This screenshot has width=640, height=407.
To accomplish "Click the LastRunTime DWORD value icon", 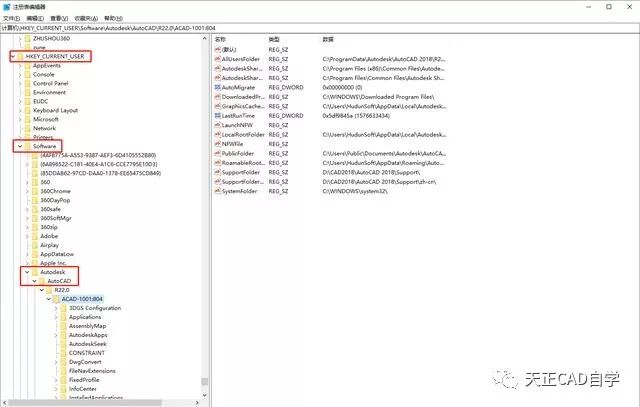I will click(218, 116).
